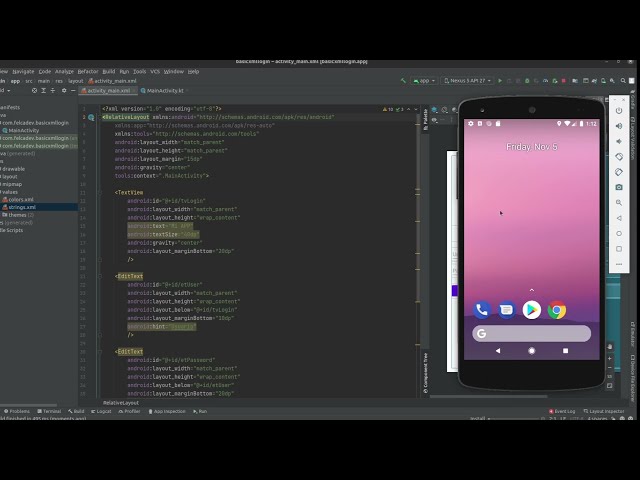
Task: Select MainActivity in the project tree
Action: click(21, 130)
